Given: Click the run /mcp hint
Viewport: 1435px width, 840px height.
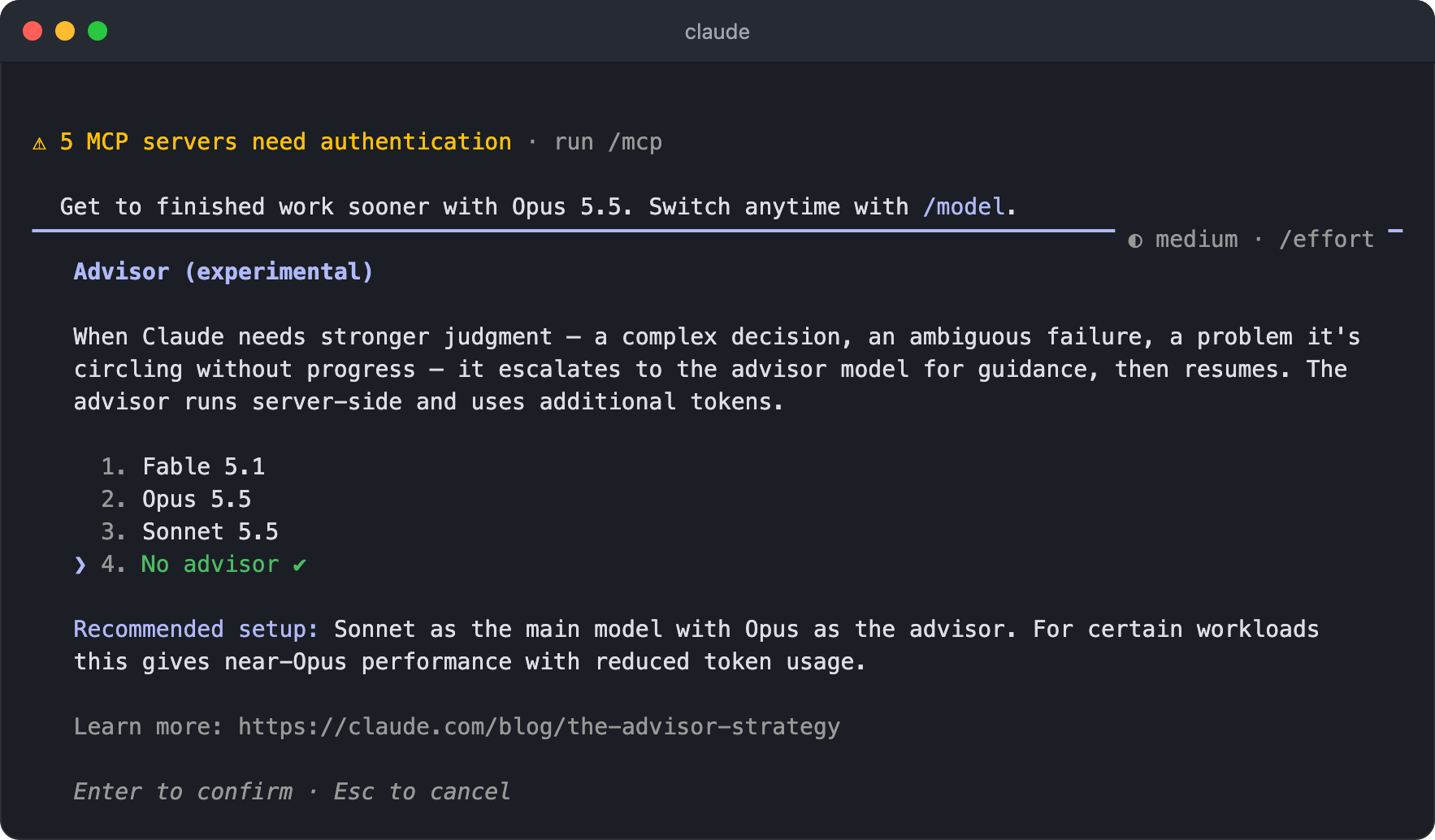Looking at the screenshot, I should point(608,141).
